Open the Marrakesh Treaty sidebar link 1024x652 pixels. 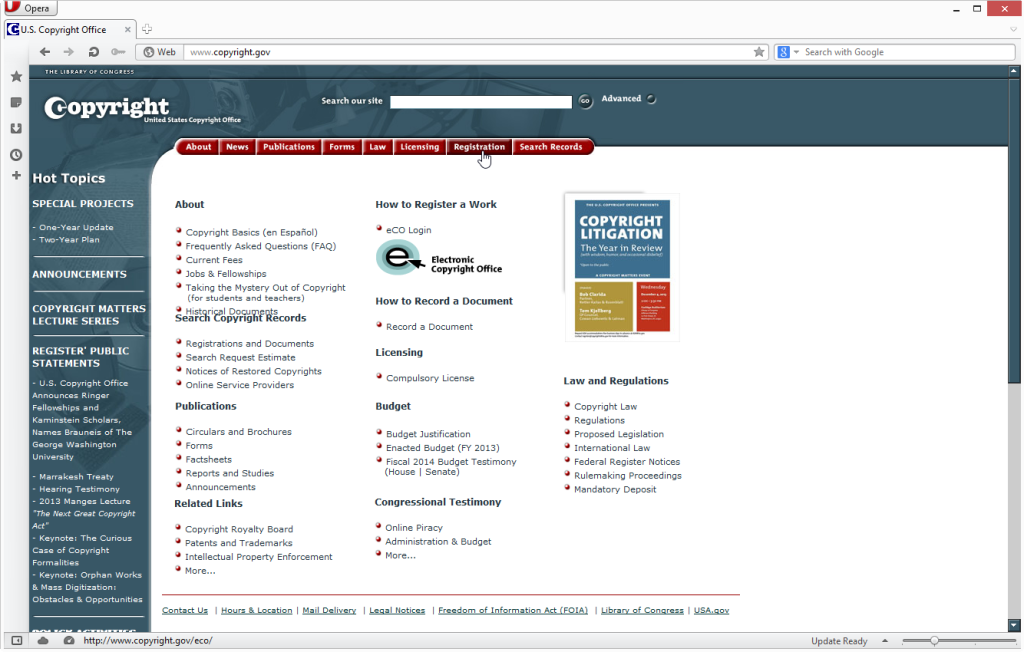[76, 477]
